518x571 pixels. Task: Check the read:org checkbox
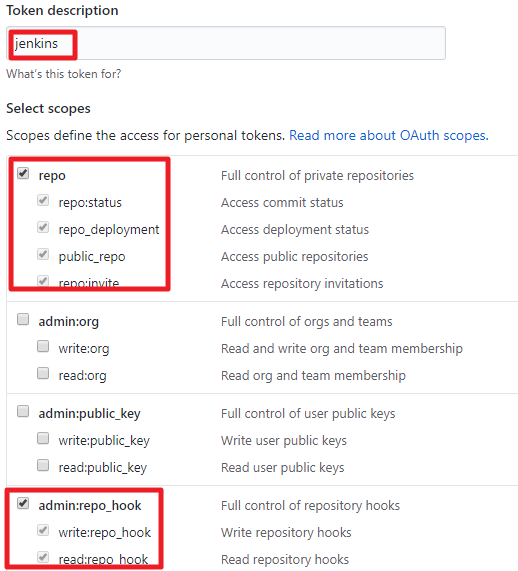coord(43,373)
